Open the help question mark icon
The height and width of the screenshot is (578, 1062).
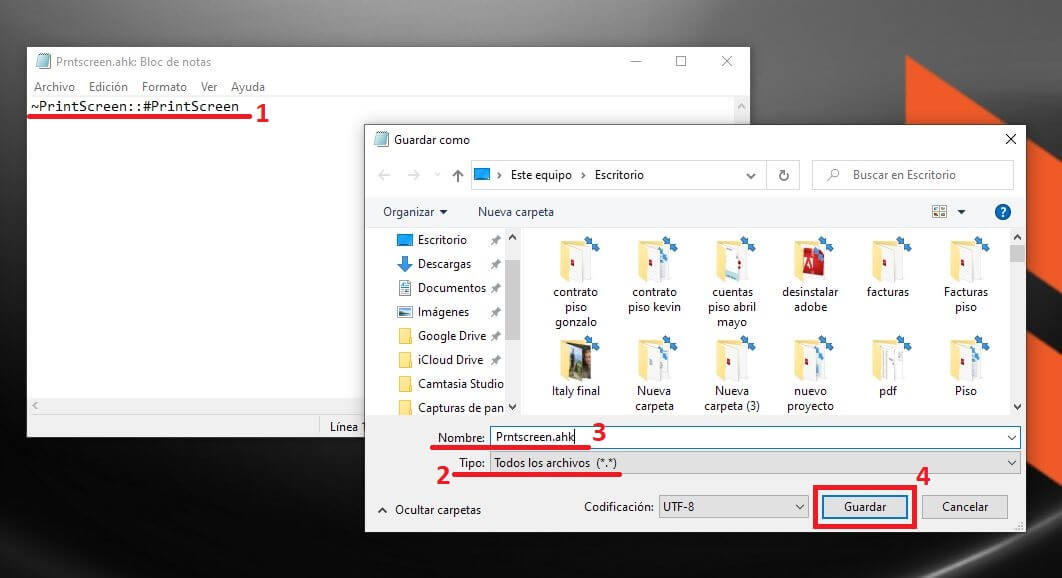[1002, 212]
